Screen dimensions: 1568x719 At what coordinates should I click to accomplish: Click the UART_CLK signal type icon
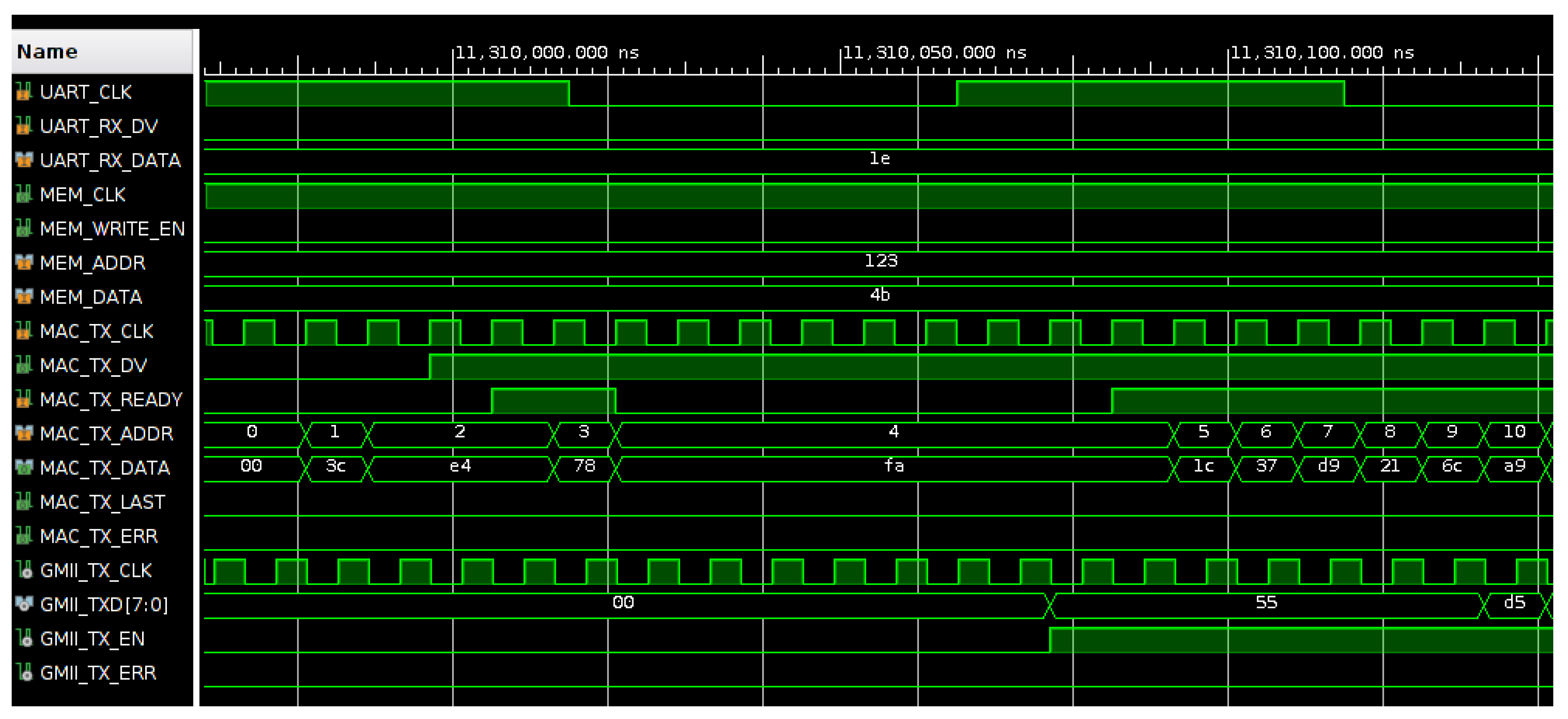[24, 92]
